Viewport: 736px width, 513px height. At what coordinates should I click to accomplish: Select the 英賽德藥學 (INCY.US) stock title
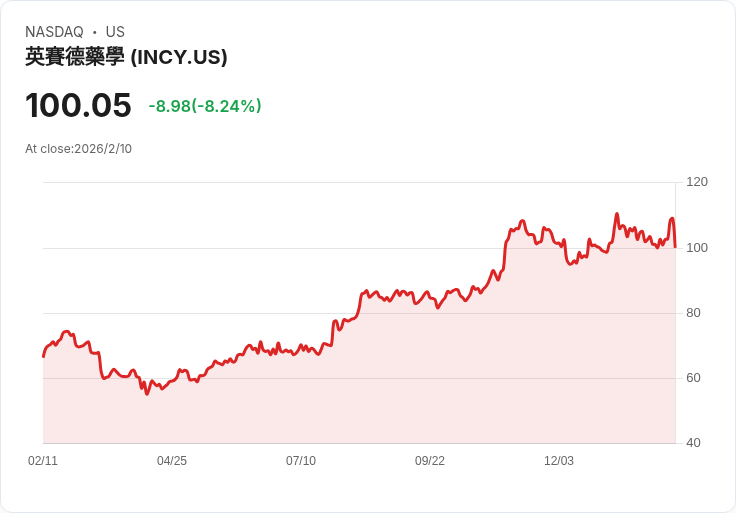(126, 58)
